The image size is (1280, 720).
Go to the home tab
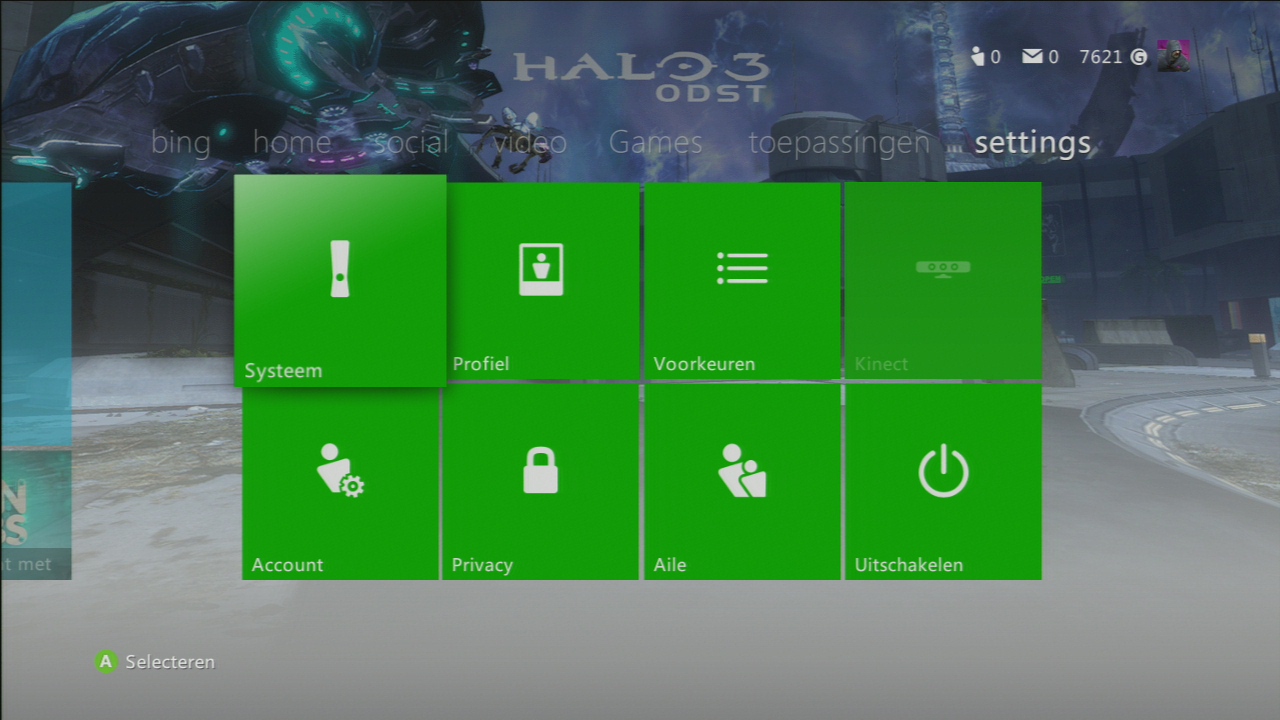click(292, 143)
